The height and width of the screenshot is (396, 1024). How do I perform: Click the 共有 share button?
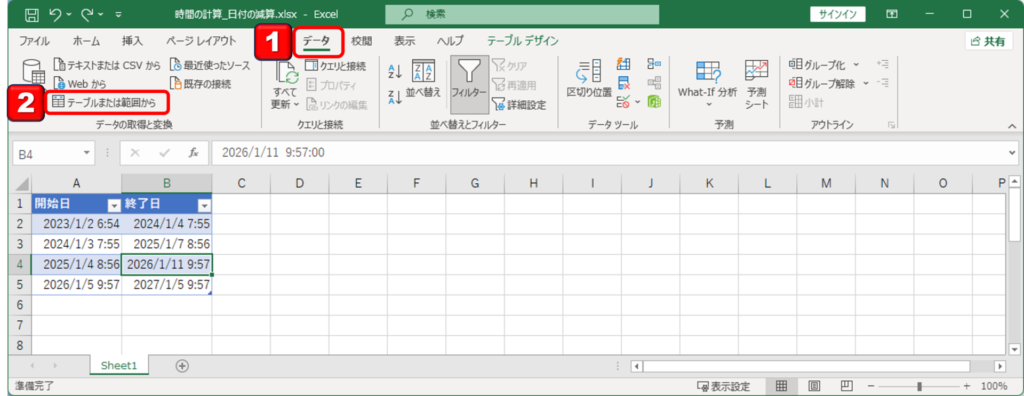tap(988, 41)
